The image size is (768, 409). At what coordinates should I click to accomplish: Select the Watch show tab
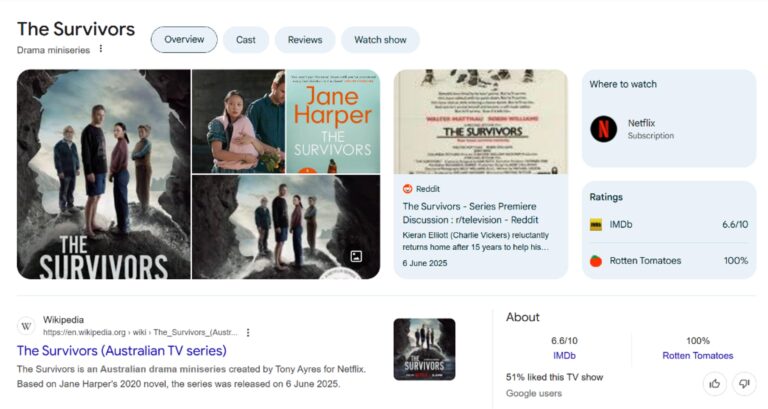coord(380,40)
